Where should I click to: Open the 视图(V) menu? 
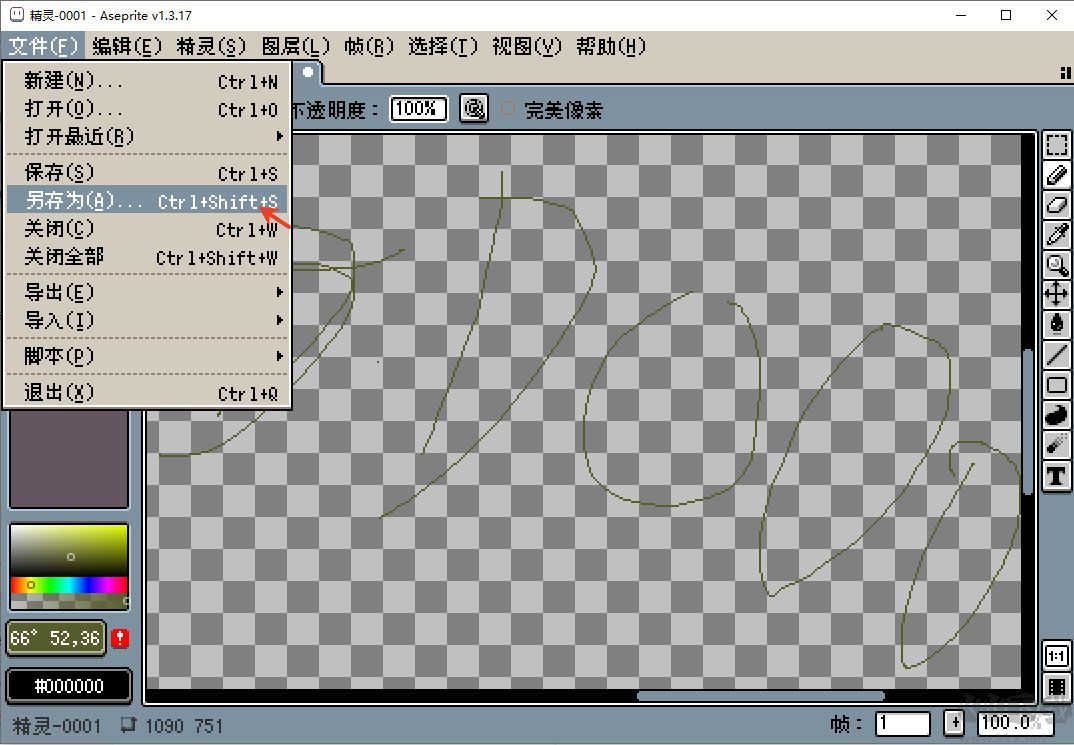click(x=527, y=46)
